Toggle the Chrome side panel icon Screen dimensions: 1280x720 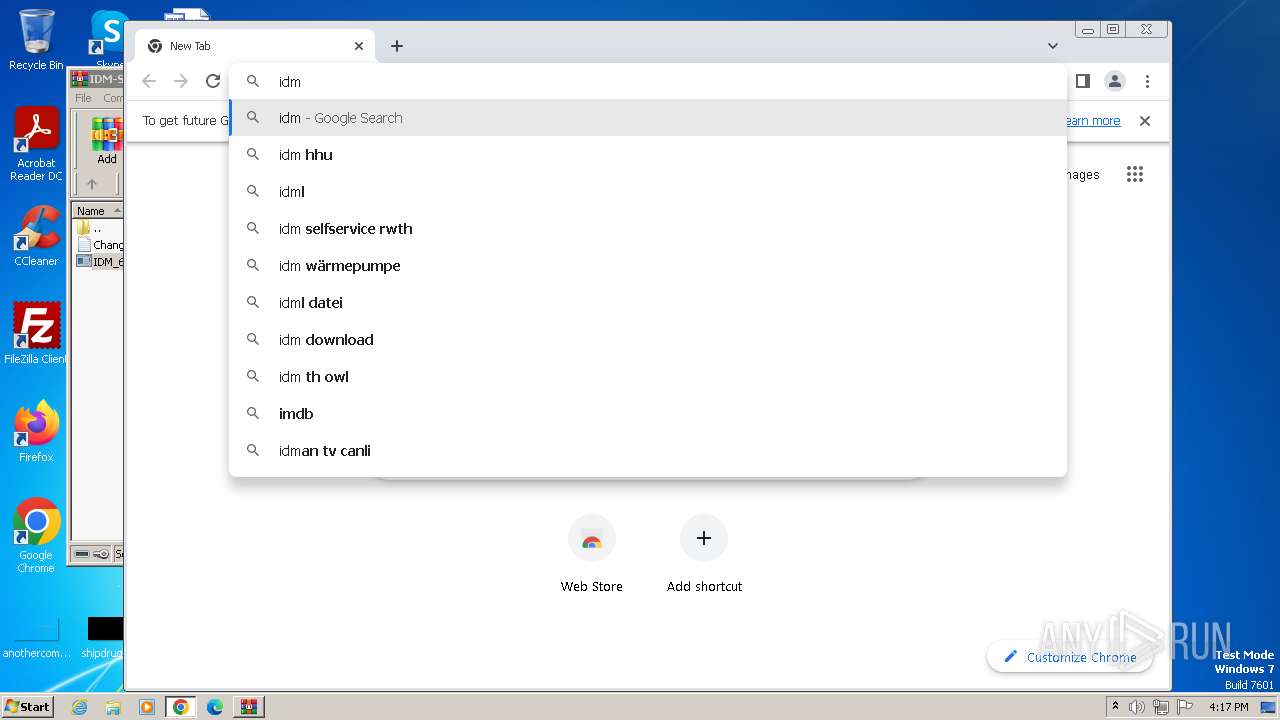coord(1082,81)
